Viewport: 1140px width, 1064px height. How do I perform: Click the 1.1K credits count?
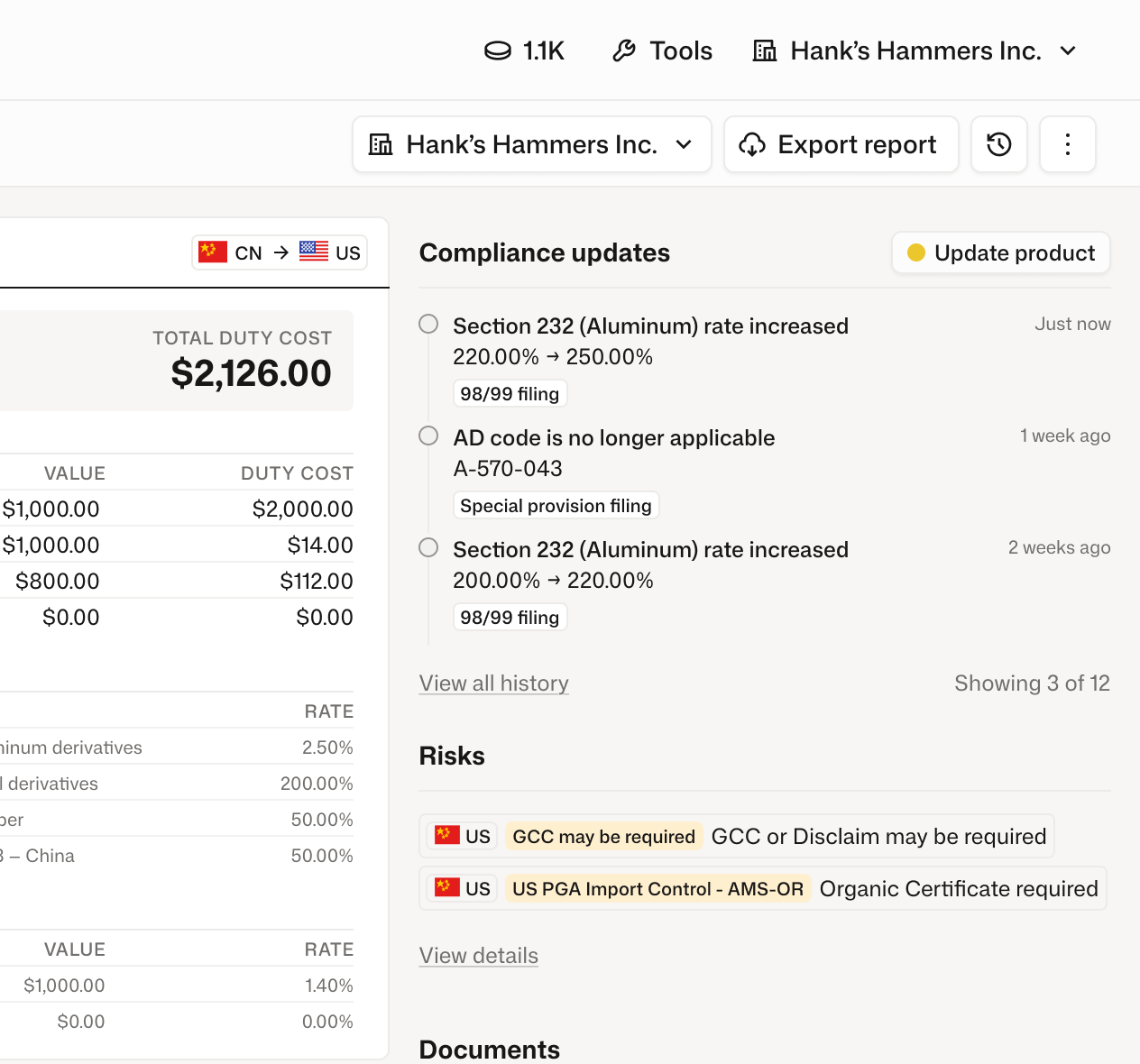coord(544,50)
